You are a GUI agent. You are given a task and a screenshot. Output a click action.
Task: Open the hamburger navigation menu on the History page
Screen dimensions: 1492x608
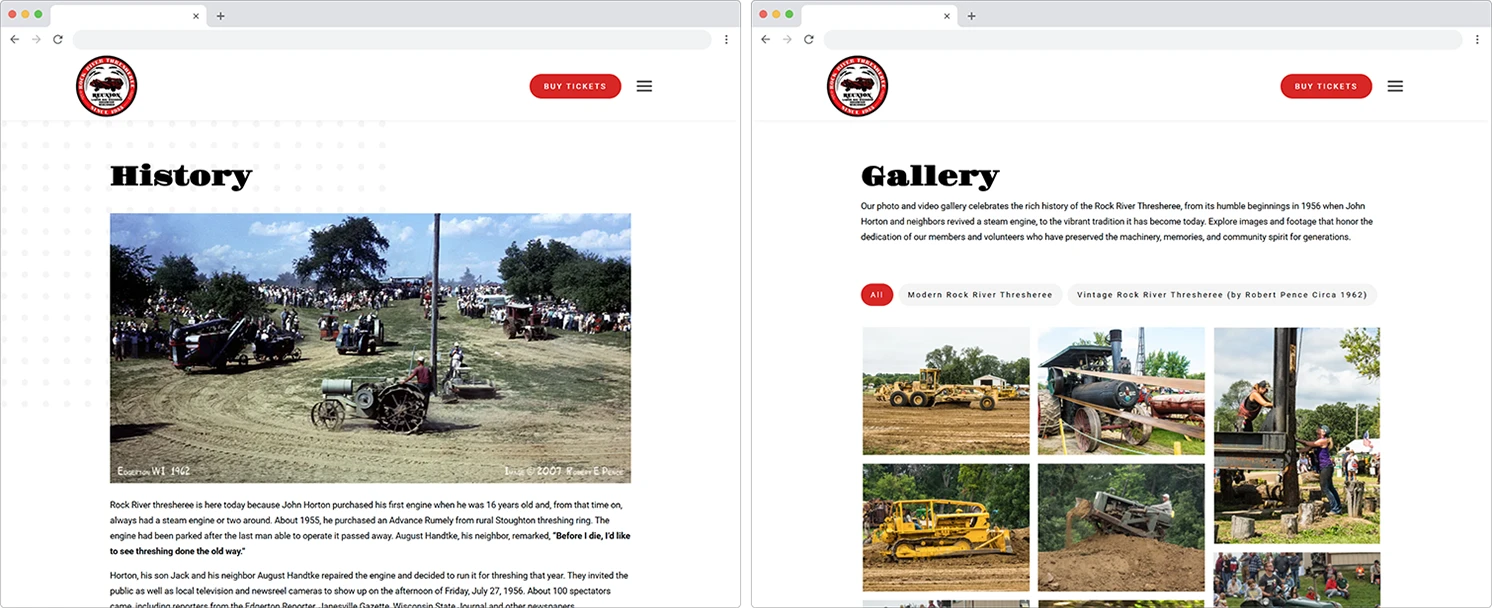[644, 86]
